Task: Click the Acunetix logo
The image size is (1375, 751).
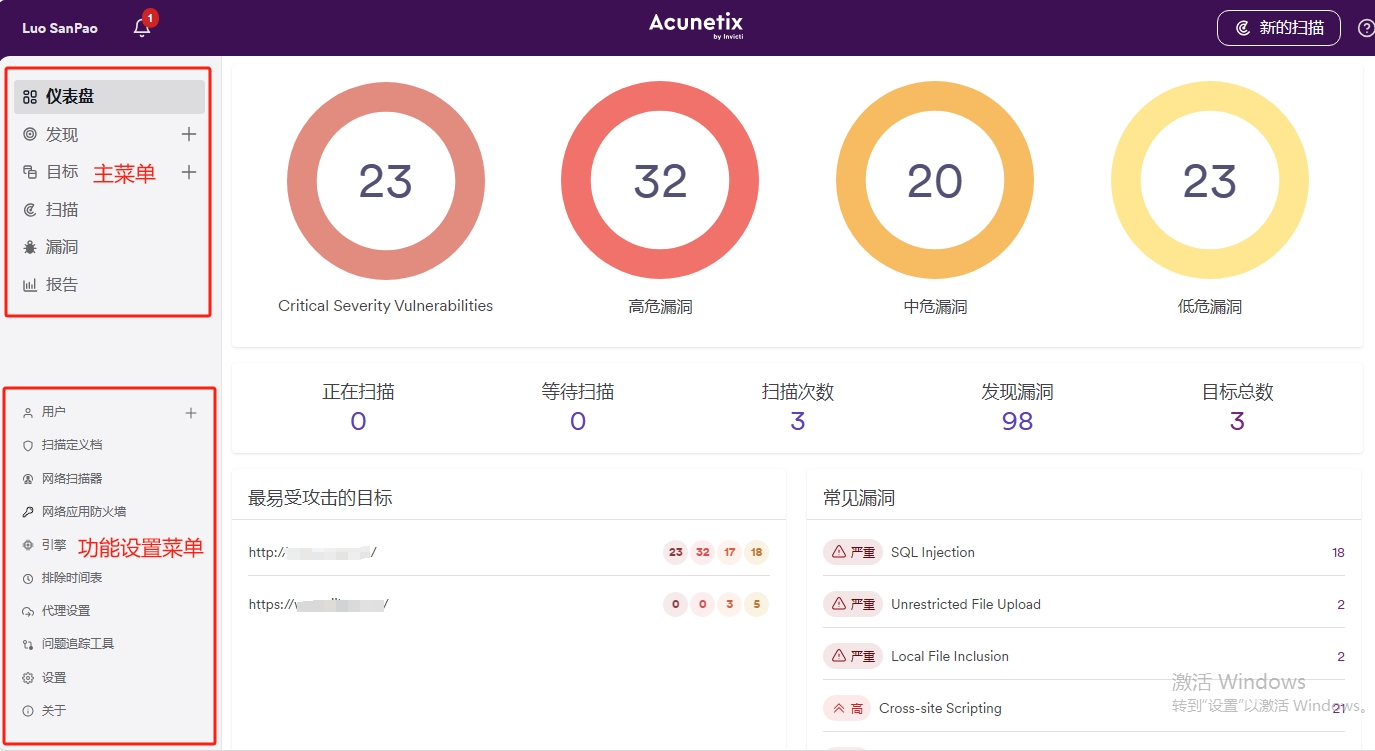Action: [x=696, y=26]
